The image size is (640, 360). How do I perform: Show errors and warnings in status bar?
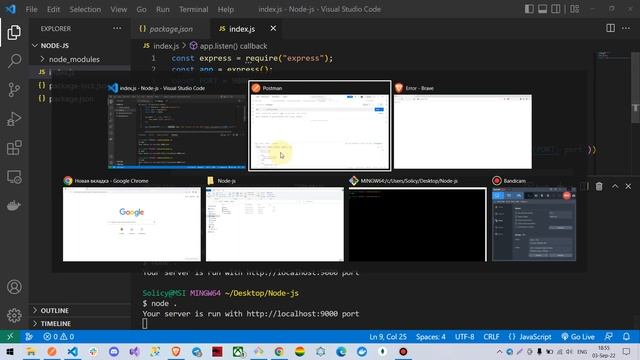coord(58,337)
